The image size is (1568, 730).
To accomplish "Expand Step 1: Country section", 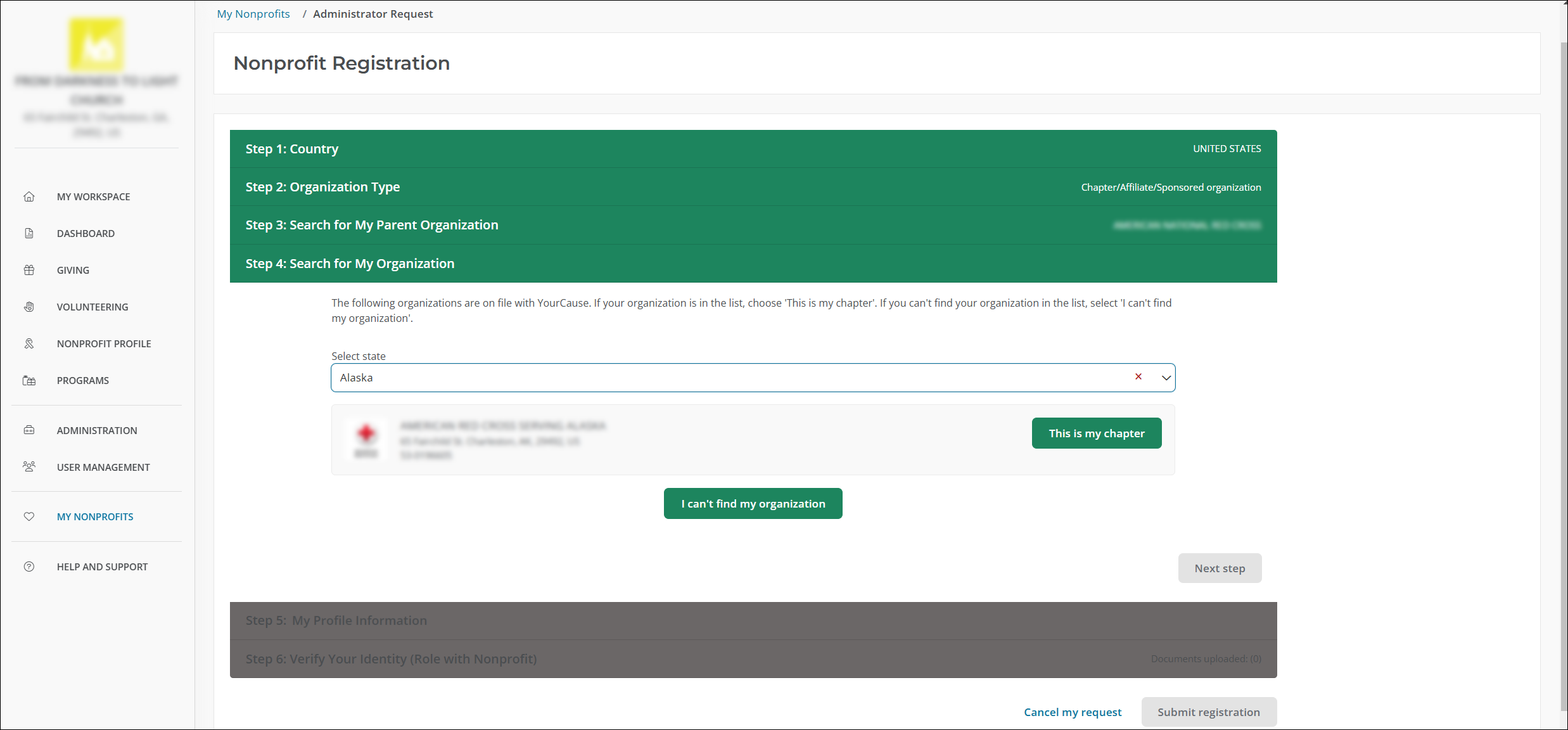I will [292, 149].
